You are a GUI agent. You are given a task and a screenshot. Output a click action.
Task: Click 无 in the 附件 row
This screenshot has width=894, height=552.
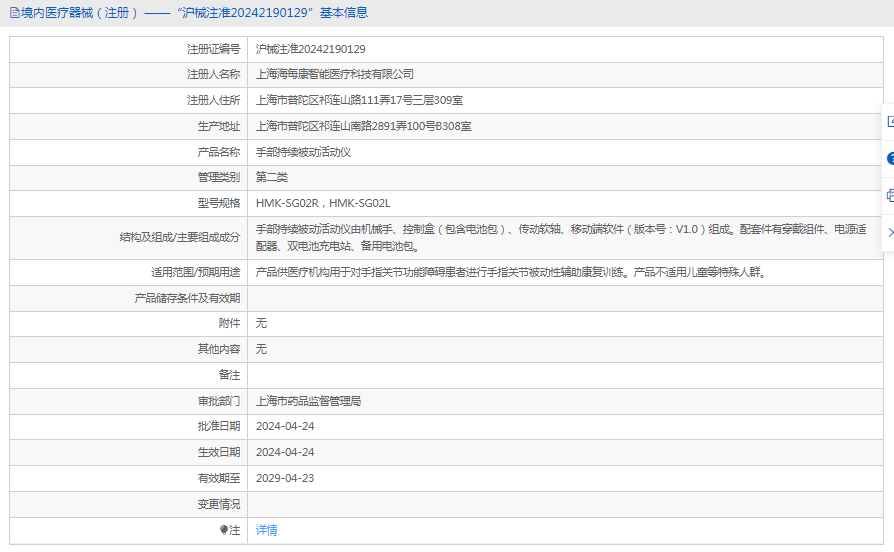(261, 323)
